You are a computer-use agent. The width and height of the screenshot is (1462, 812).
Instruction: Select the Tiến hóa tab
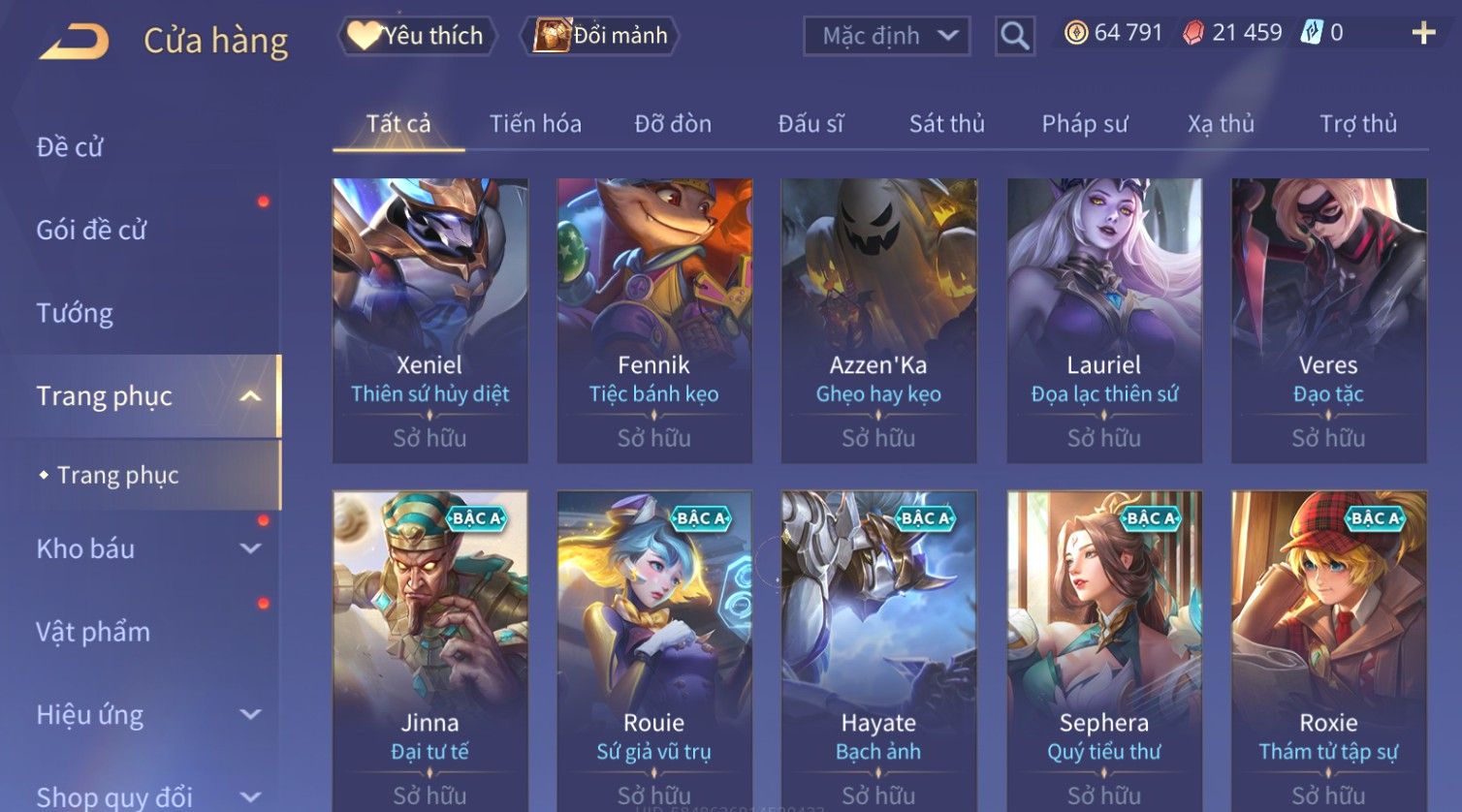pyautogui.click(x=535, y=124)
